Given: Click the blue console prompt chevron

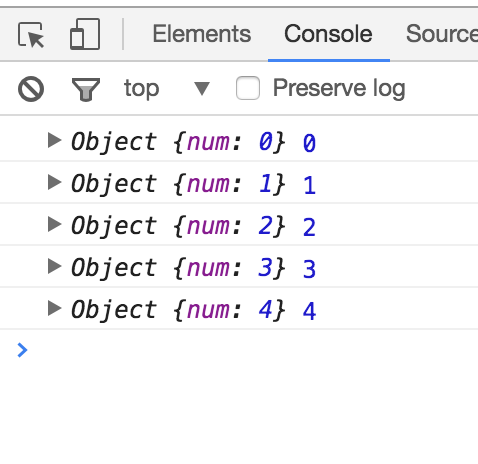Looking at the screenshot, I should [x=22, y=350].
